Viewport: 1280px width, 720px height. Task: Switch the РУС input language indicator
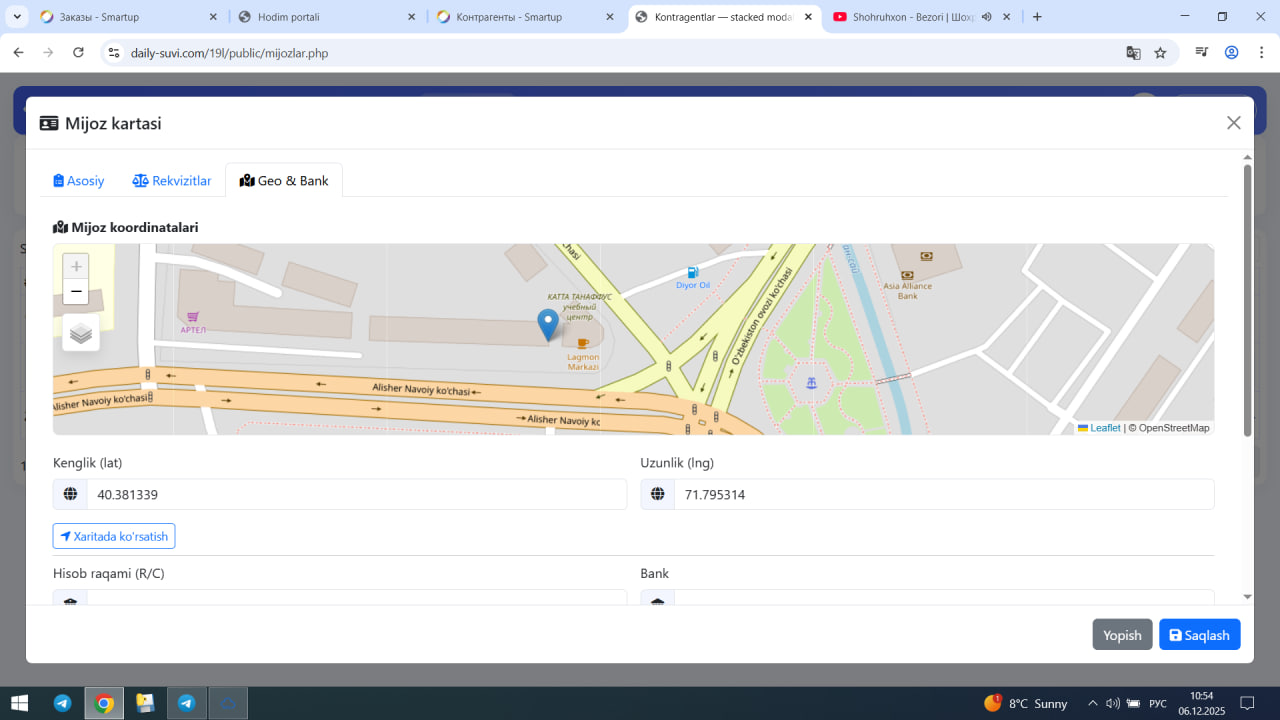pos(1158,703)
